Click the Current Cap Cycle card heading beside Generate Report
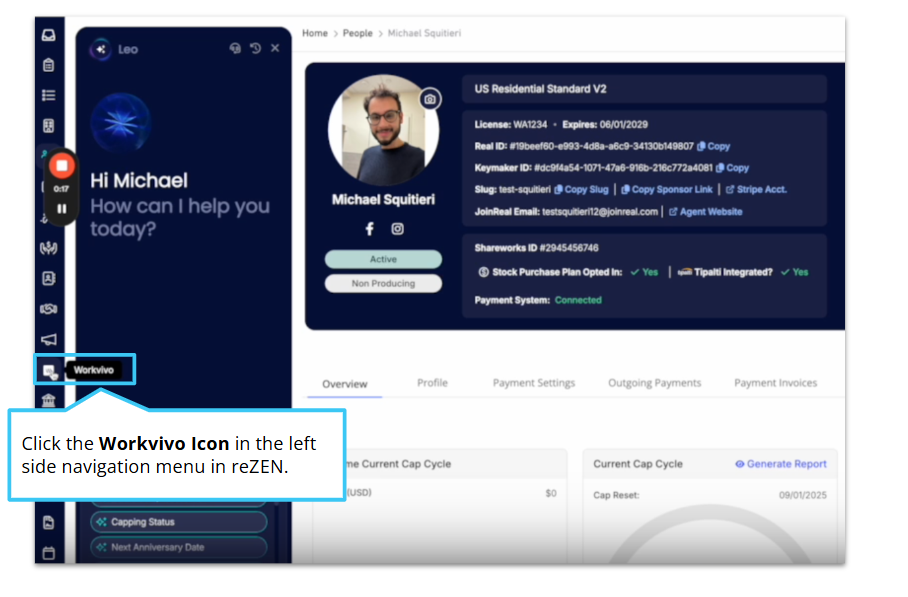908x597 pixels. click(638, 464)
